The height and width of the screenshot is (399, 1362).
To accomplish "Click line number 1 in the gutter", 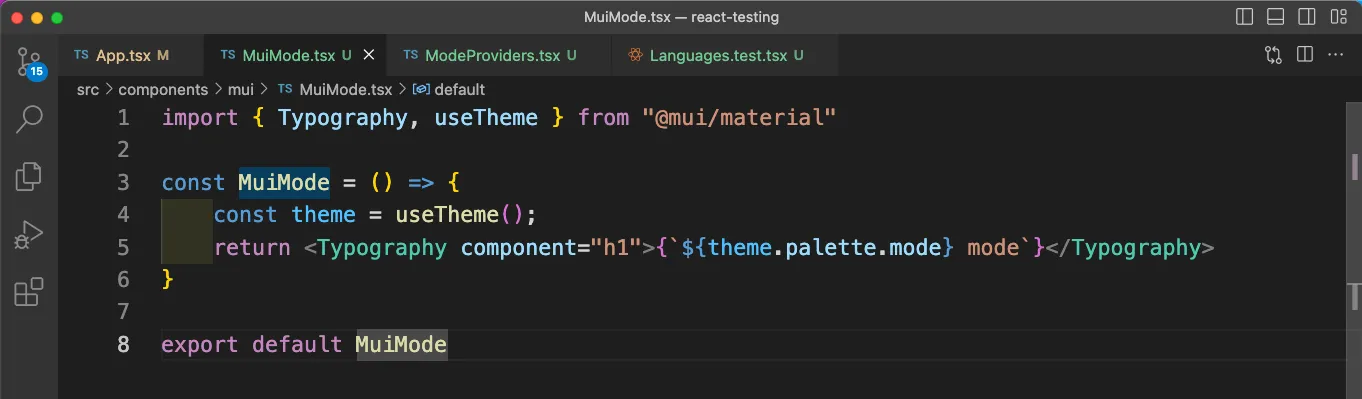I will click(x=123, y=118).
